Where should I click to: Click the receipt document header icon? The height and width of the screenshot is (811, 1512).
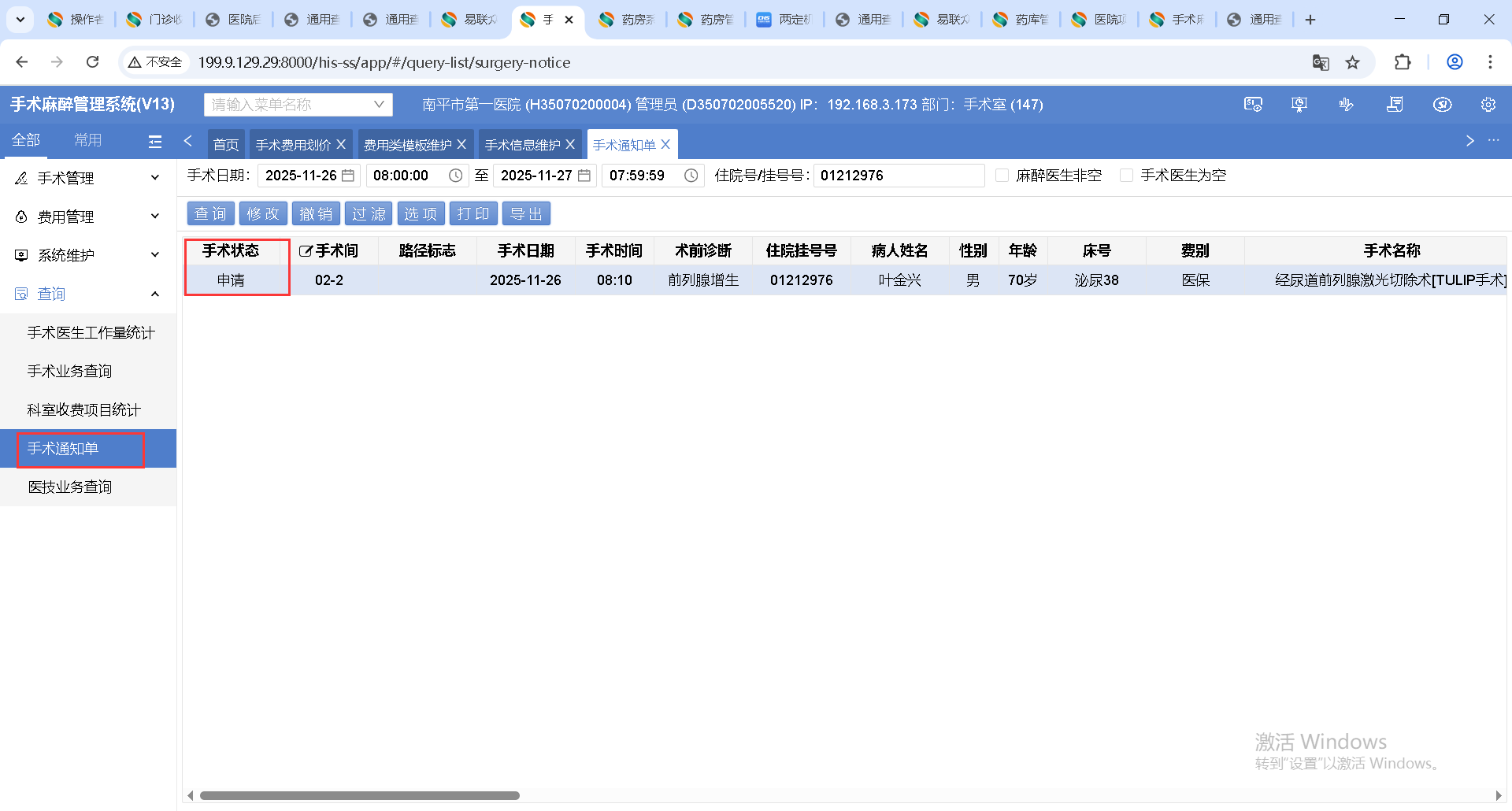pos(1395,105)
